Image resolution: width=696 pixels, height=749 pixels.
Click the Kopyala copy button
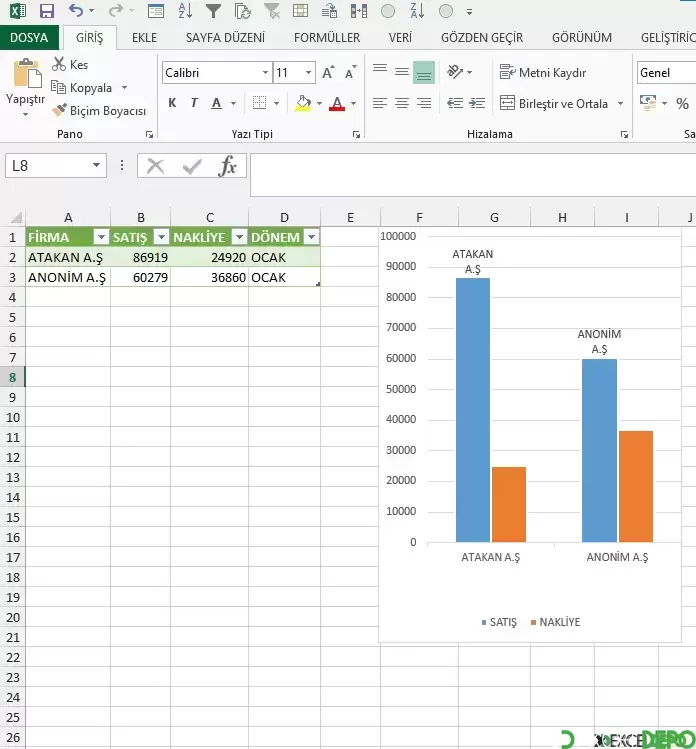(x=82, y=87)
